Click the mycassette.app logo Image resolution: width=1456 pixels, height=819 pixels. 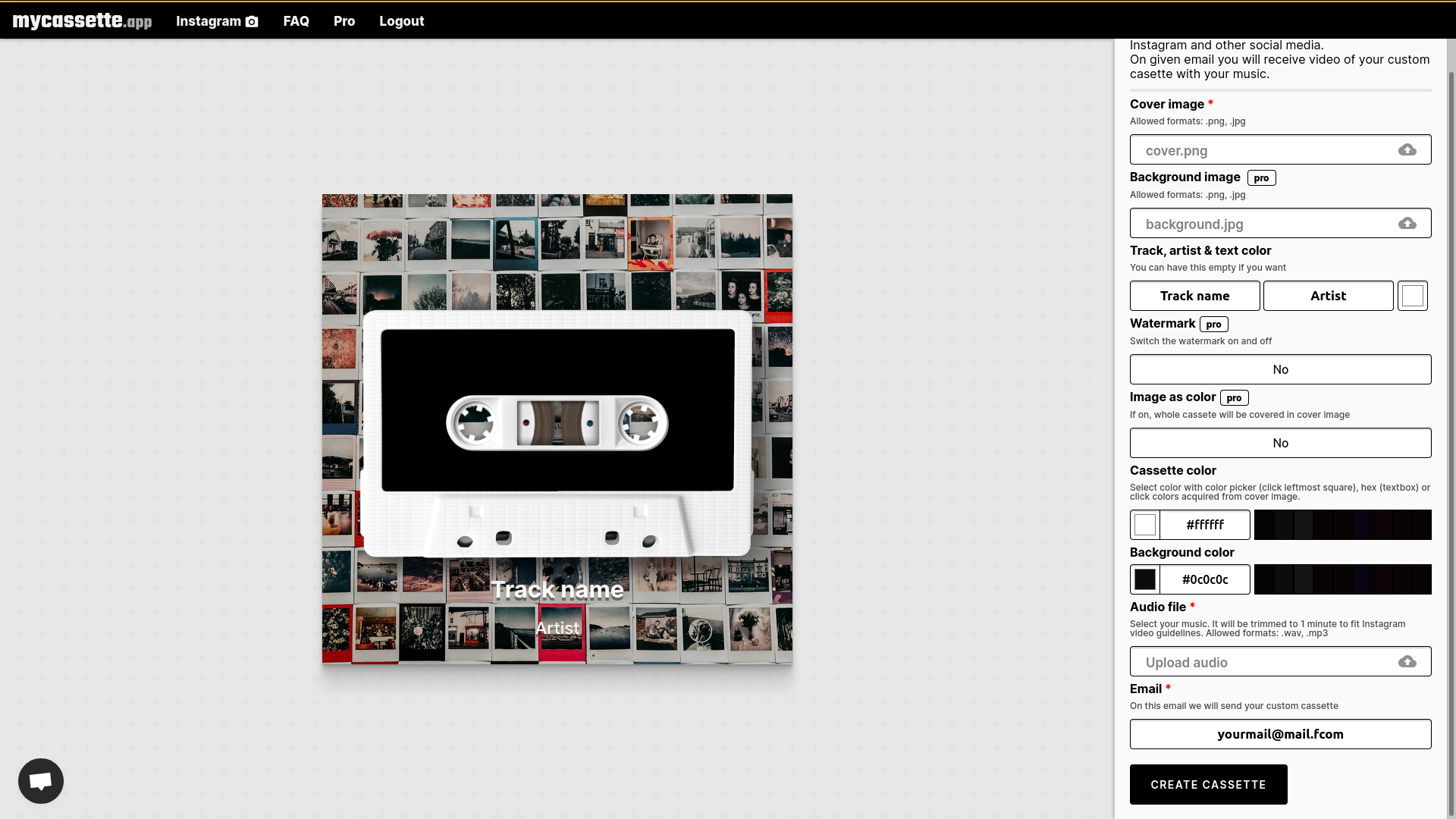(x=82, y=20)
